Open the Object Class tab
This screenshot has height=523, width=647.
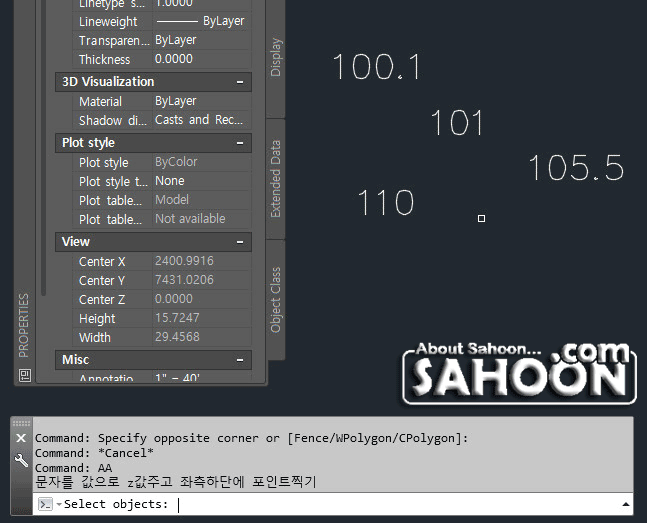coord(277,300)
